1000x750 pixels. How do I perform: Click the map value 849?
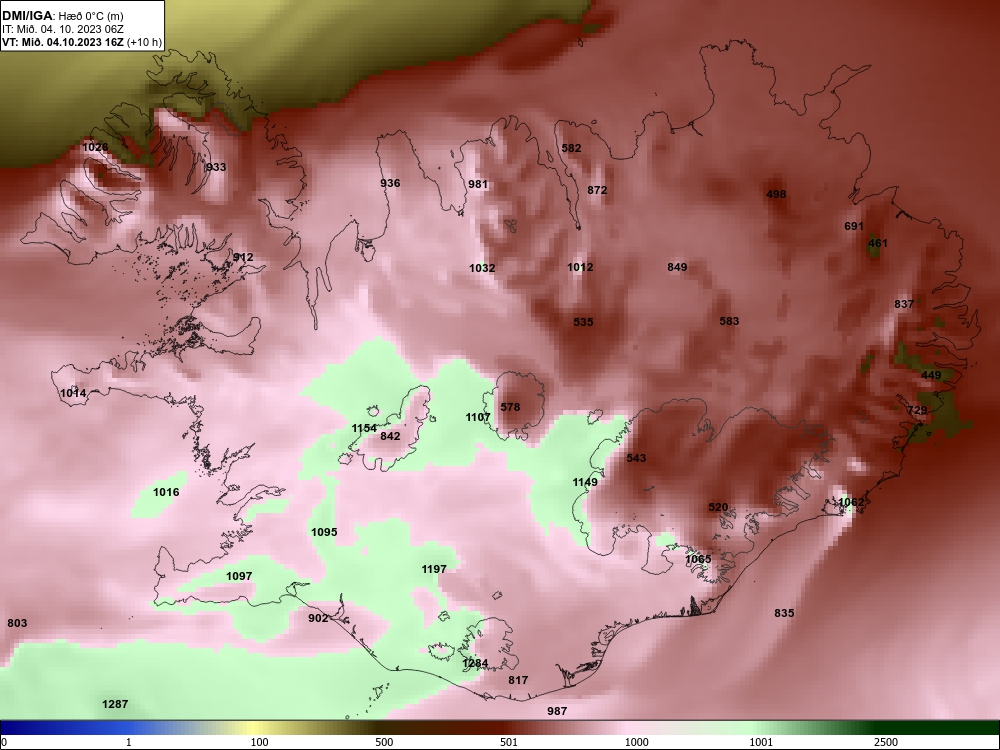click(x=677, y=267)
